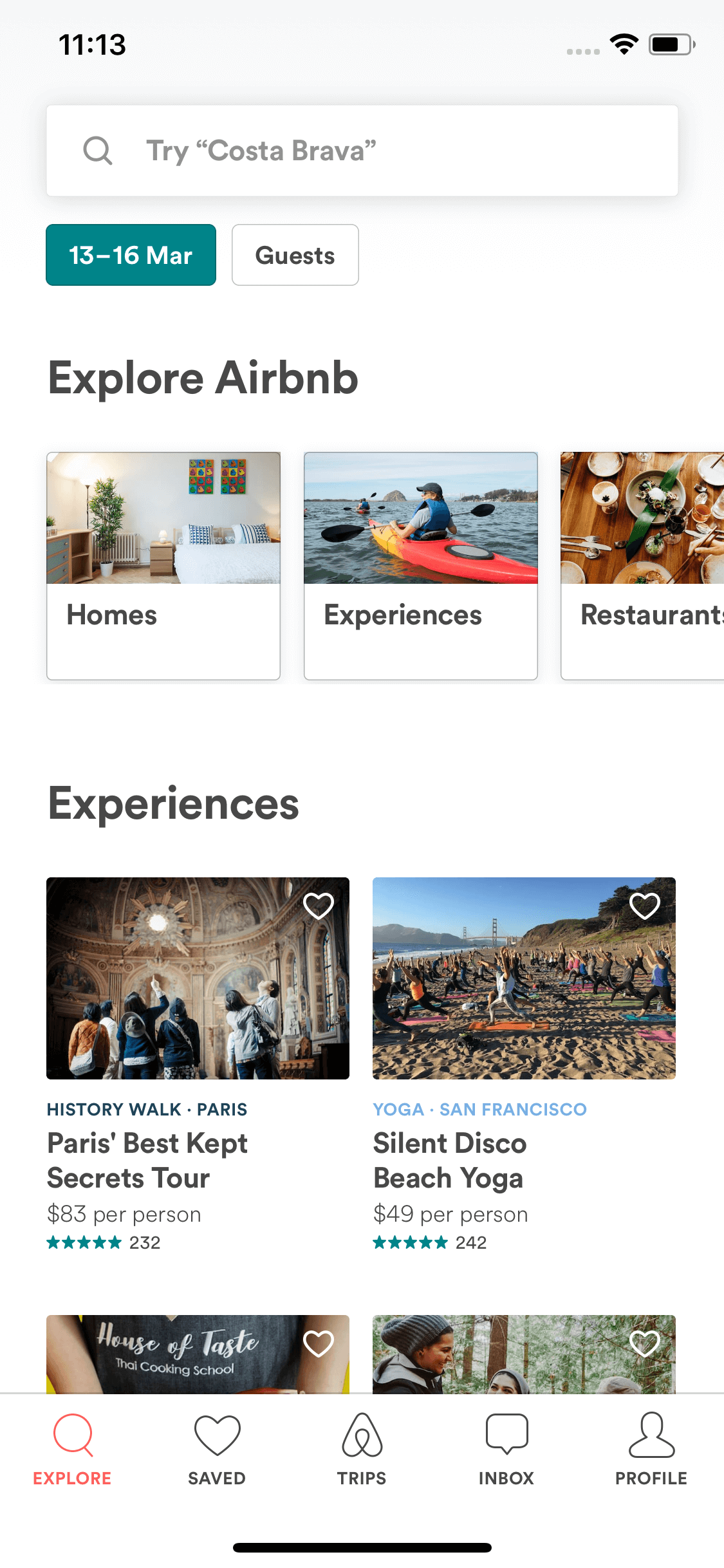Check the battery status icon

coord(672,44)
